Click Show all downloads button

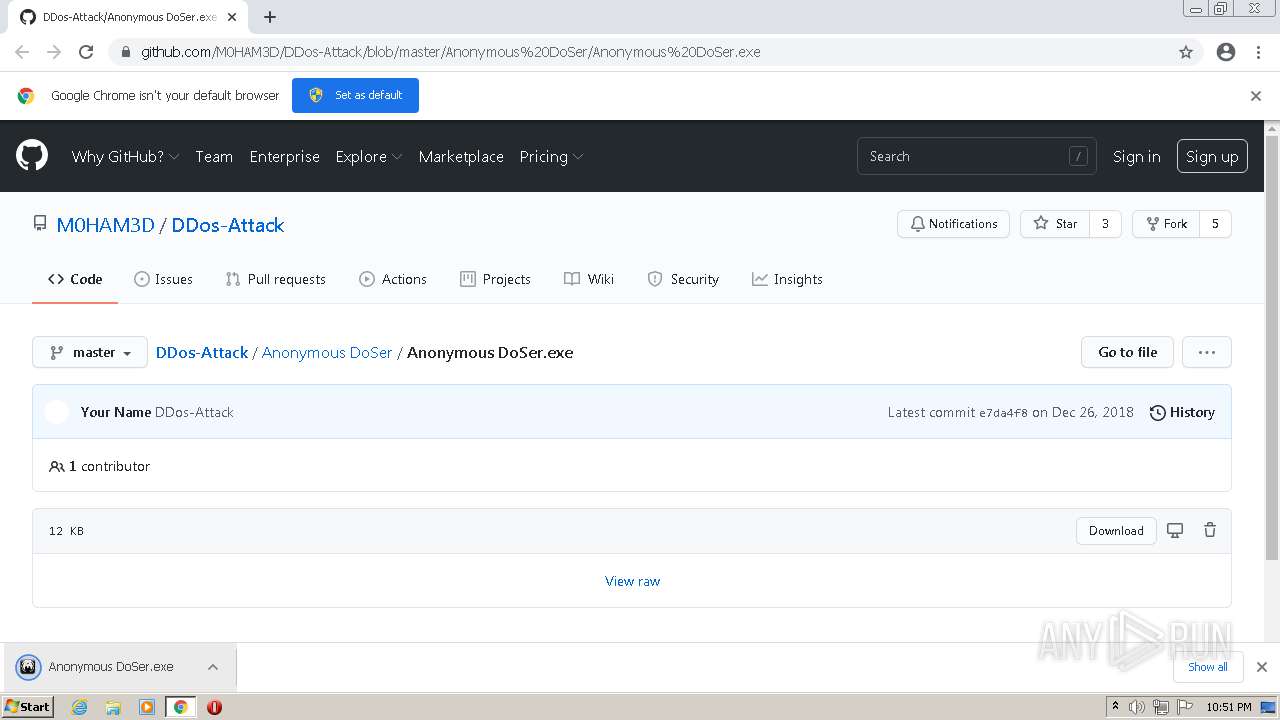1207,667
